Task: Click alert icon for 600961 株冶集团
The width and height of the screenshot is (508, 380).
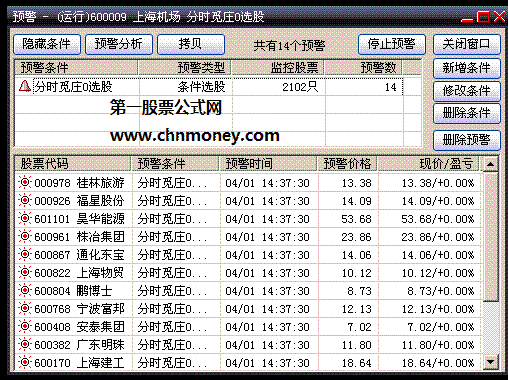Action: [x=25, y=237]
